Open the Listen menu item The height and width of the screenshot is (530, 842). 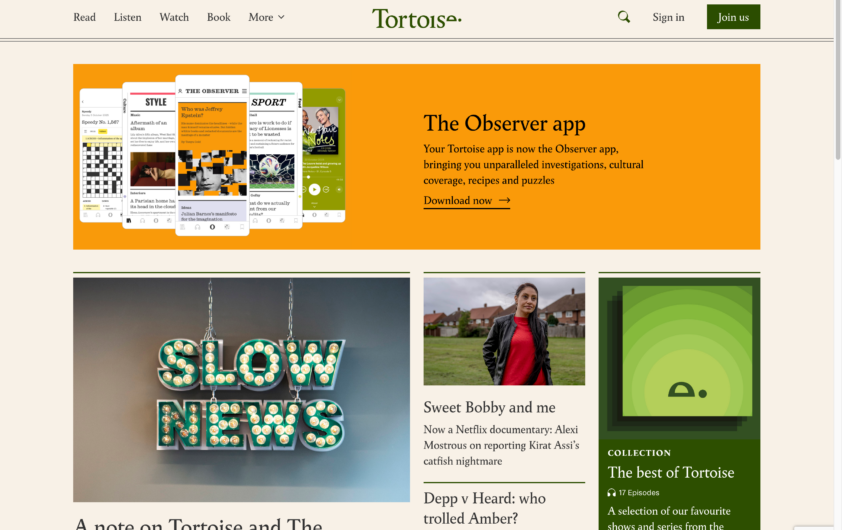click(x=127, y=17)
